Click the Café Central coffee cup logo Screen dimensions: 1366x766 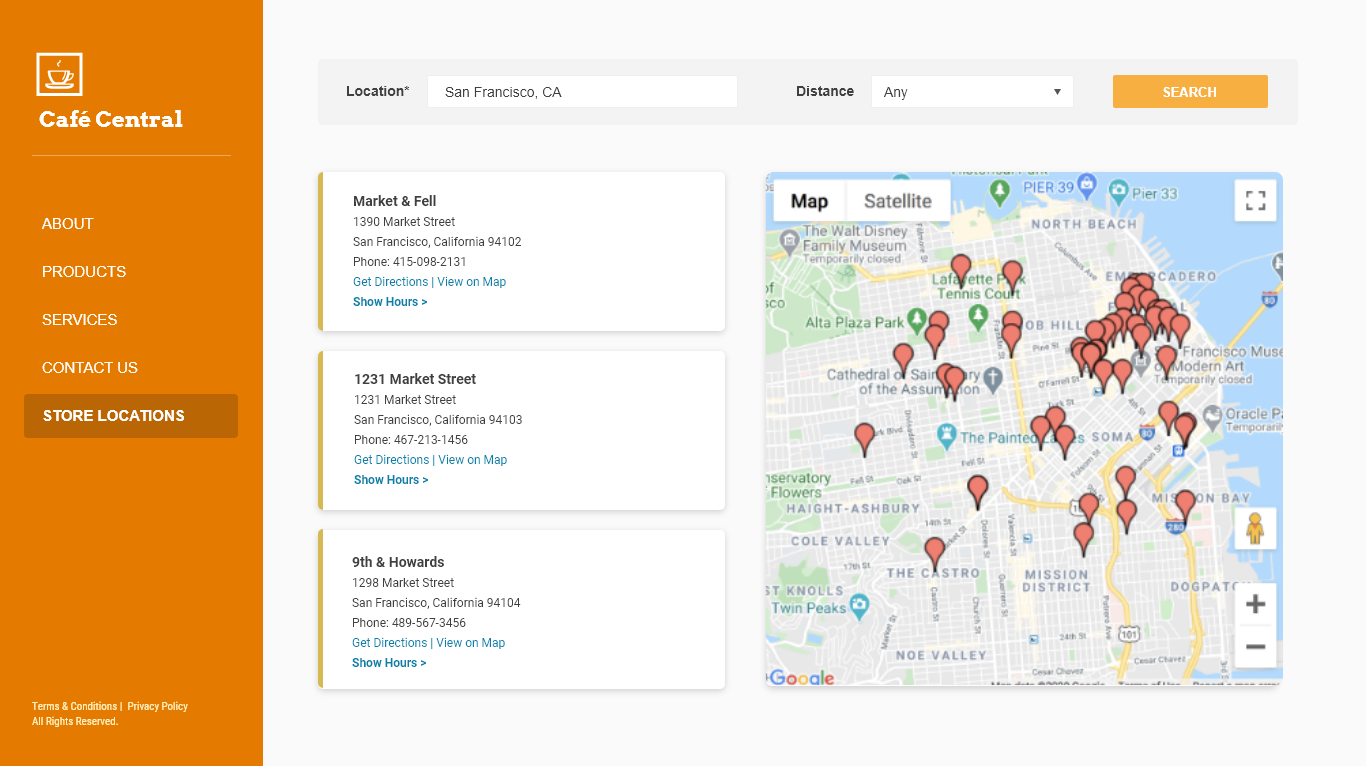click(58, 73)
